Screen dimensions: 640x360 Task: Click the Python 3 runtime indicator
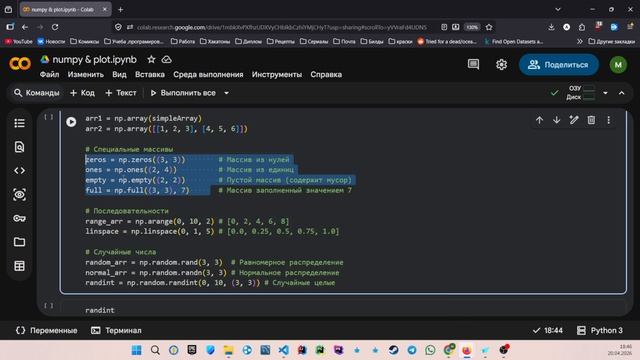(x=600, y=331)
